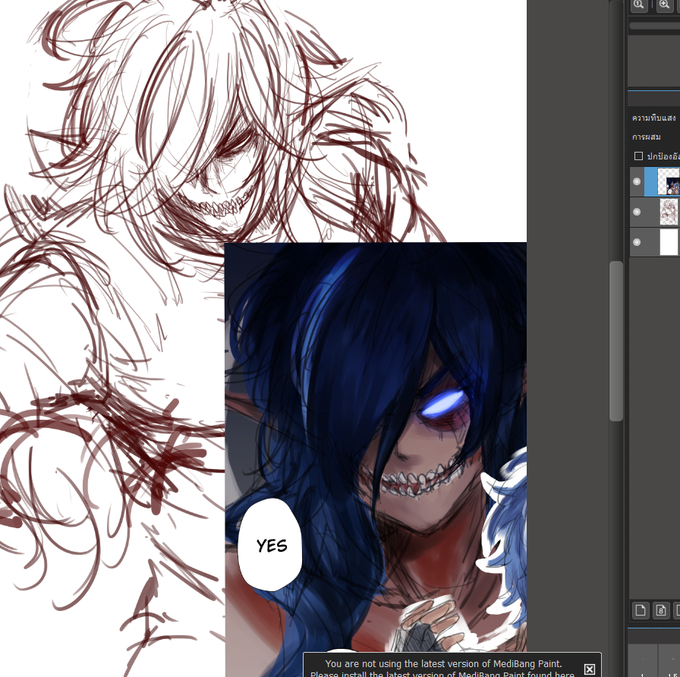680x677 pixels.
Task: Click the zoom in magnifier icon
Action: 664,5
